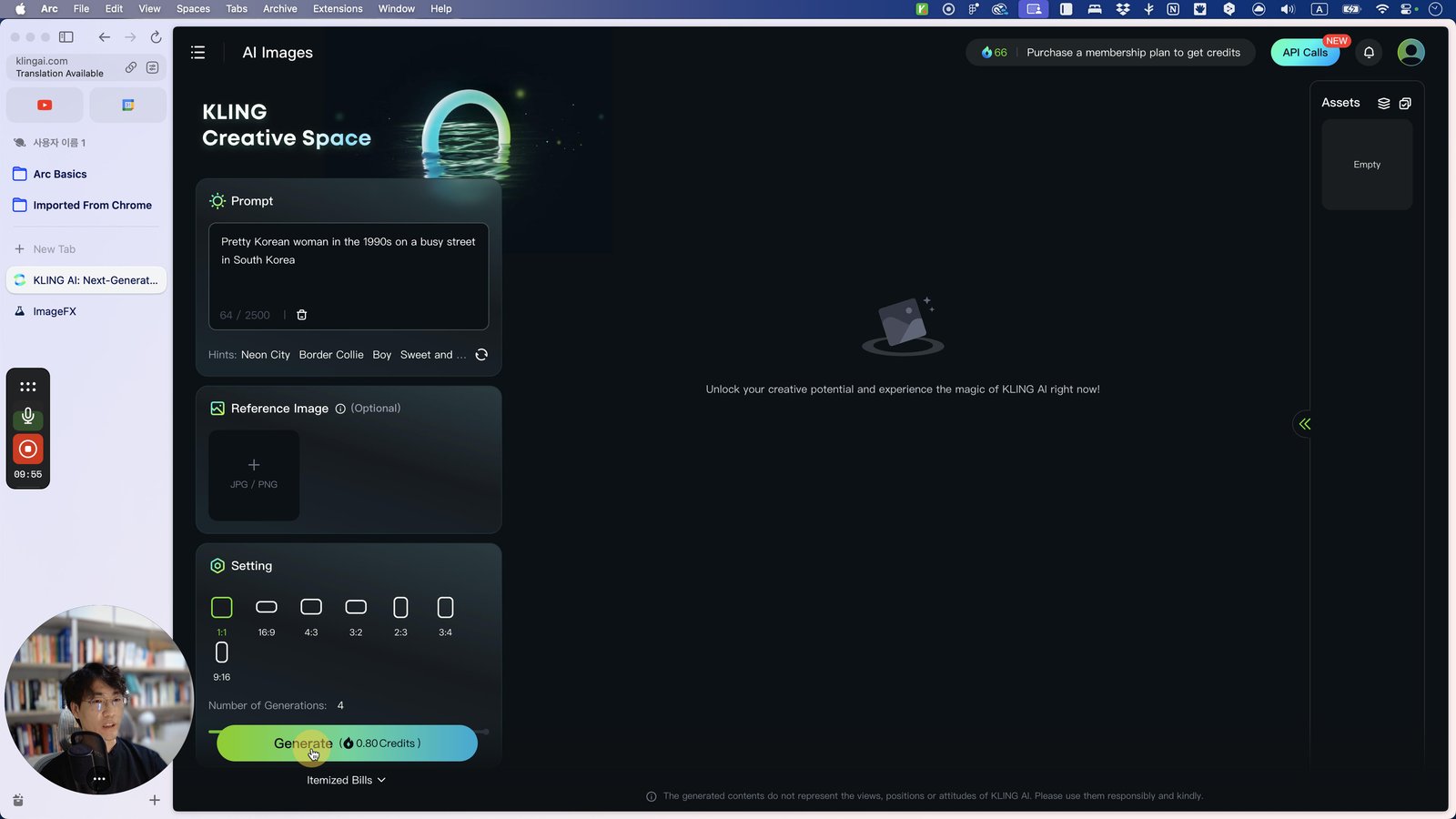
Task: Go back in Arc browser
Action: (x=105, y=37)
